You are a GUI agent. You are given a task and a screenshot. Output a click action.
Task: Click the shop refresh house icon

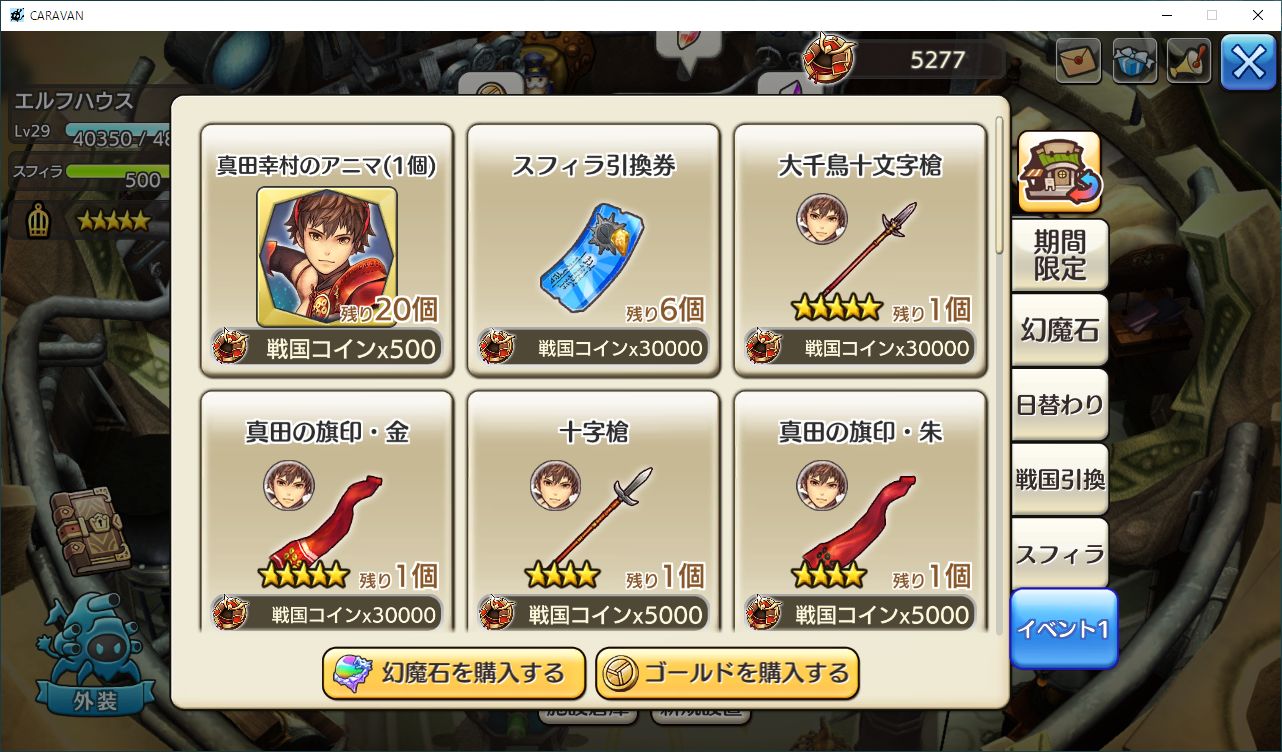1059,172
